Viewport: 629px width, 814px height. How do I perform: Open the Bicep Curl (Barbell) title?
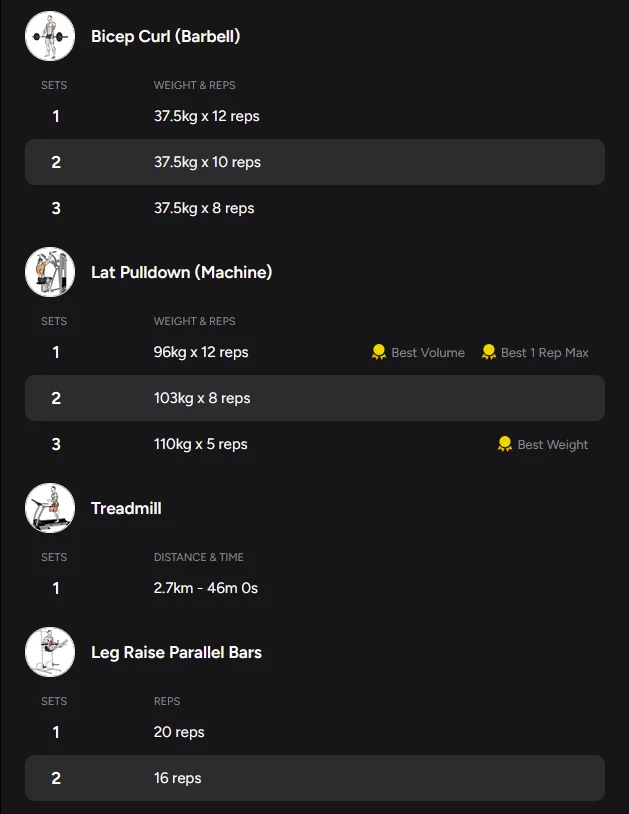click(166, 36)
